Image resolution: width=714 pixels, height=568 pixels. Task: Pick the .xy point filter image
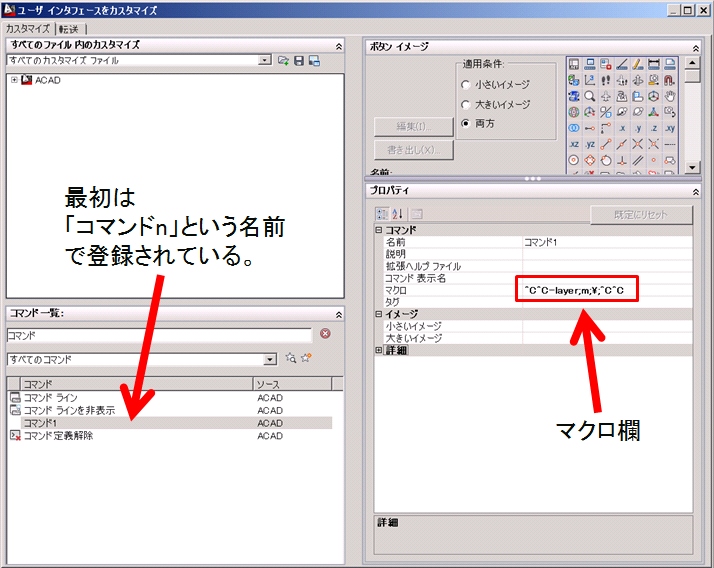(669, 128)
